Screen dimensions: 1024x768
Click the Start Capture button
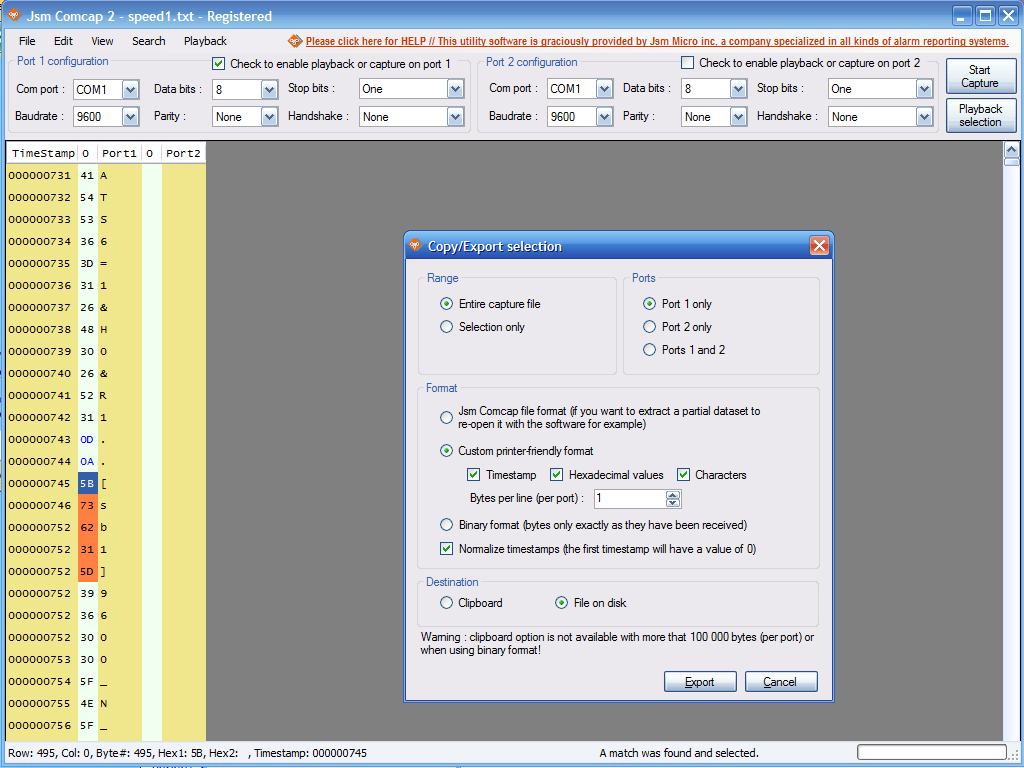coord(980,76)
